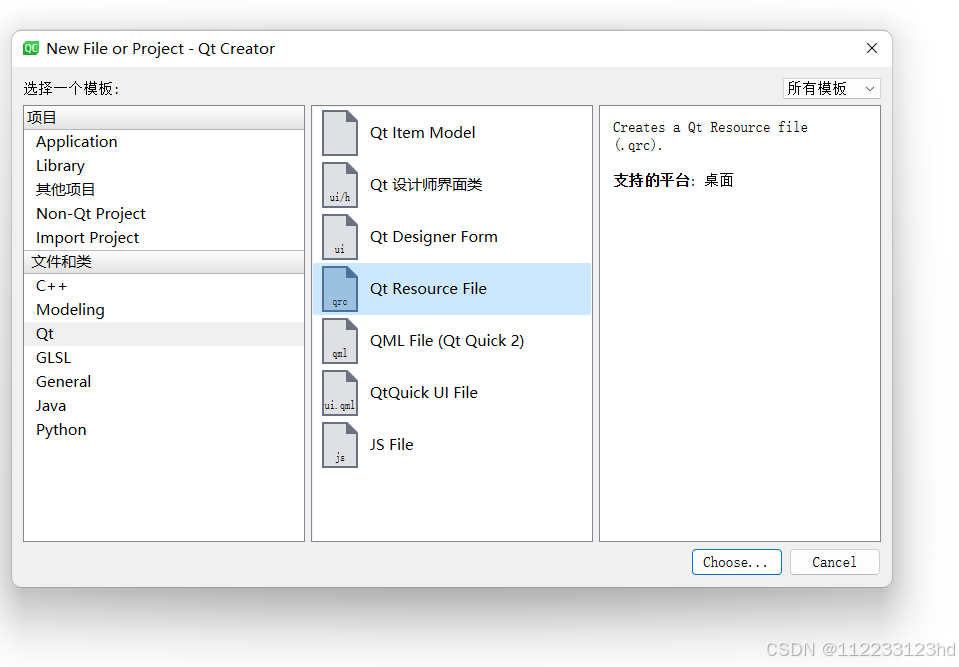Click the description text 'Creates a Qt Resource file'
Viewport: 959px width, 667px height.
pos(710,127)
